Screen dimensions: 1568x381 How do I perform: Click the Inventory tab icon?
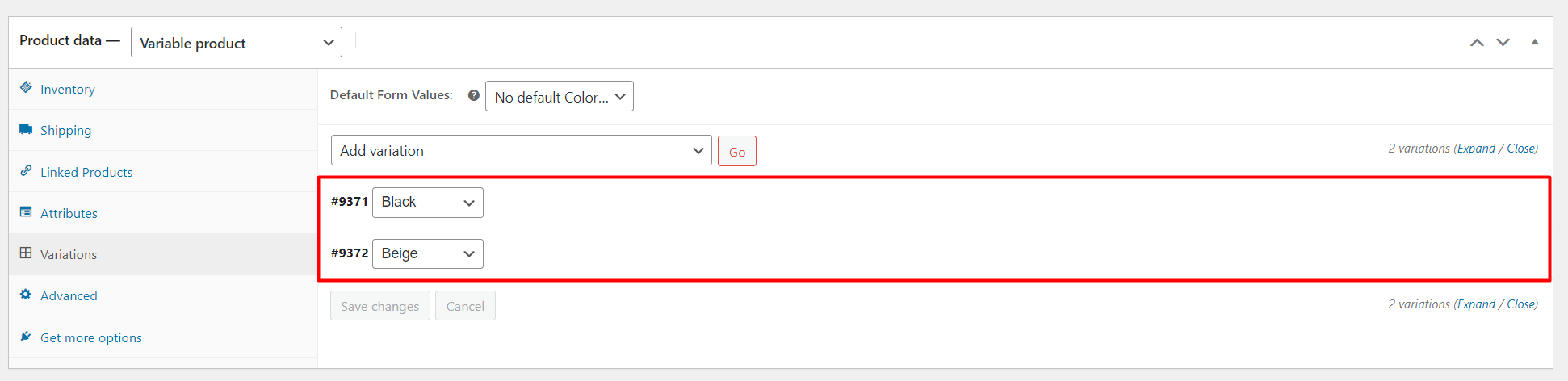click(26, 87)
